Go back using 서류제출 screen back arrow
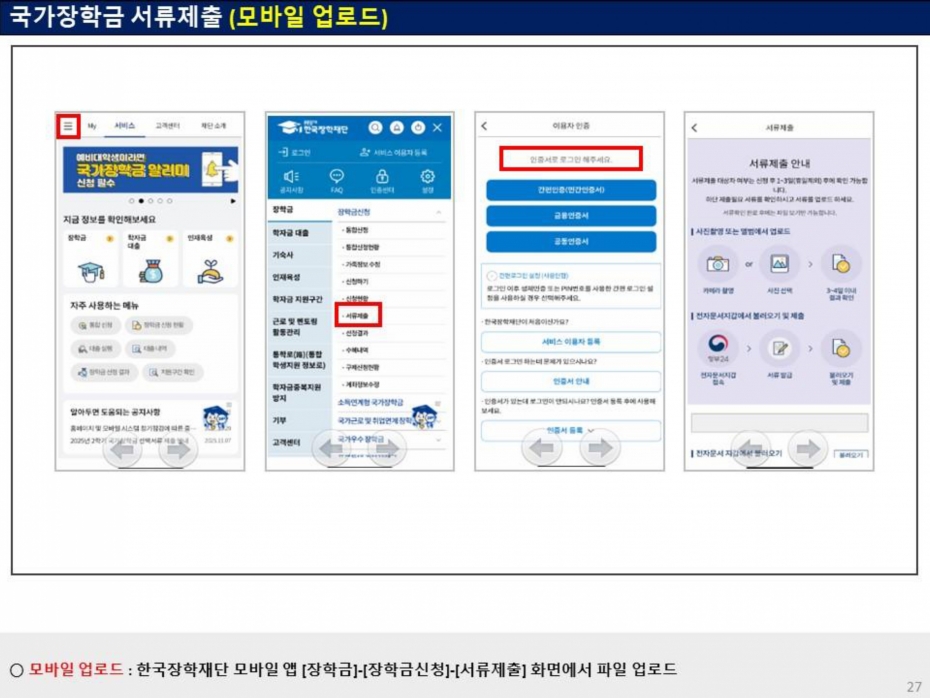The height and width of the screenshot is (698, 930). pos(694,127)
